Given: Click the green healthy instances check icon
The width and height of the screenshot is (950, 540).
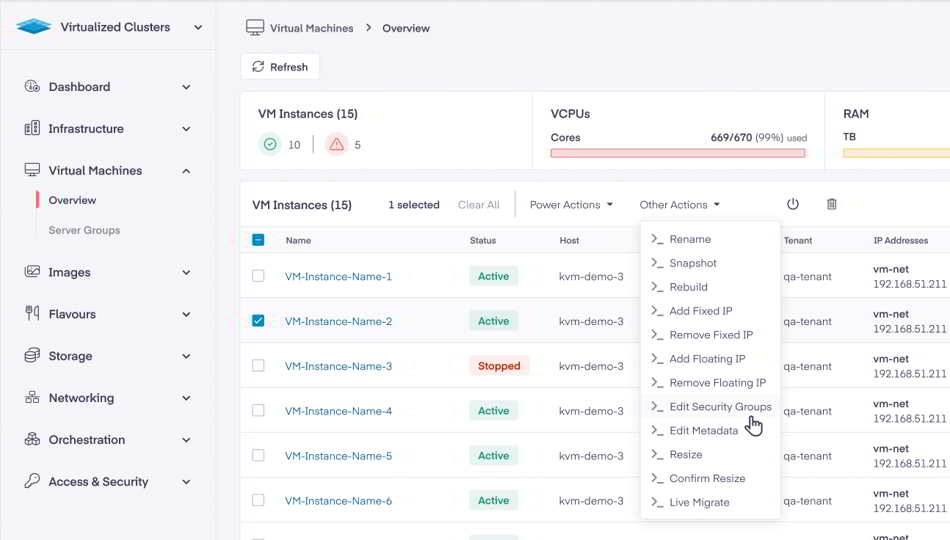Looking at the screenshot, I should pyautogui.click(x=270, y=144).
